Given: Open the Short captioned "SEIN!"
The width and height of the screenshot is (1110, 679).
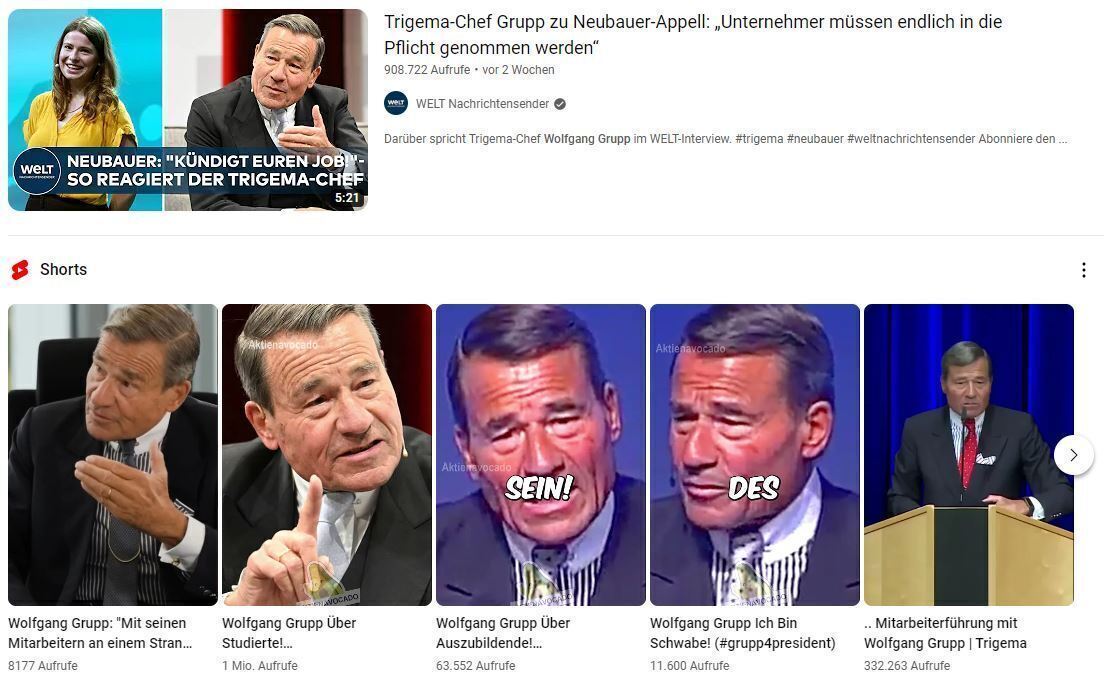Looking at the screenshot, I should pyautogui.click(x=541, y=455).
